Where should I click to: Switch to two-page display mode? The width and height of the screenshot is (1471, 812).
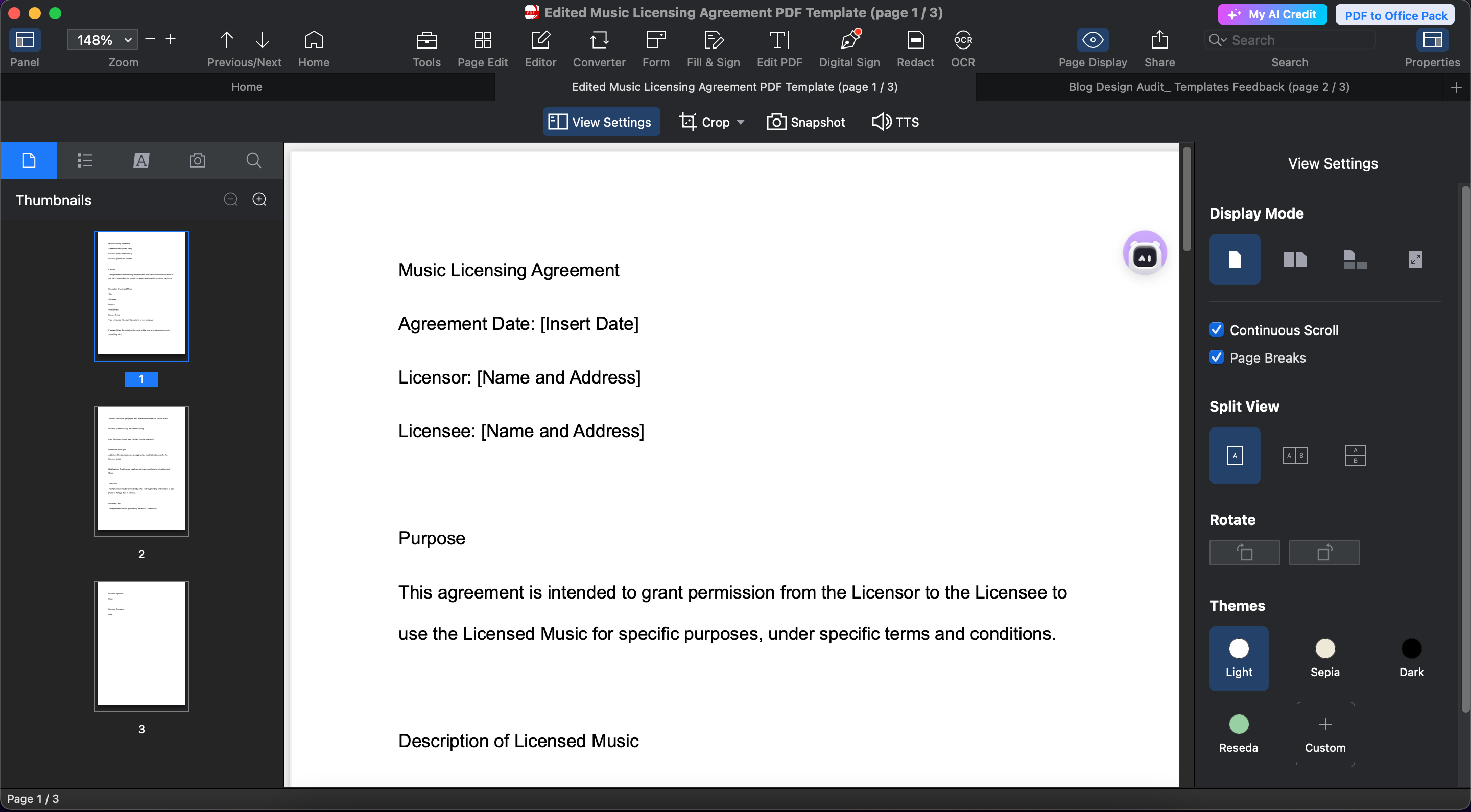click(1295, 260)
